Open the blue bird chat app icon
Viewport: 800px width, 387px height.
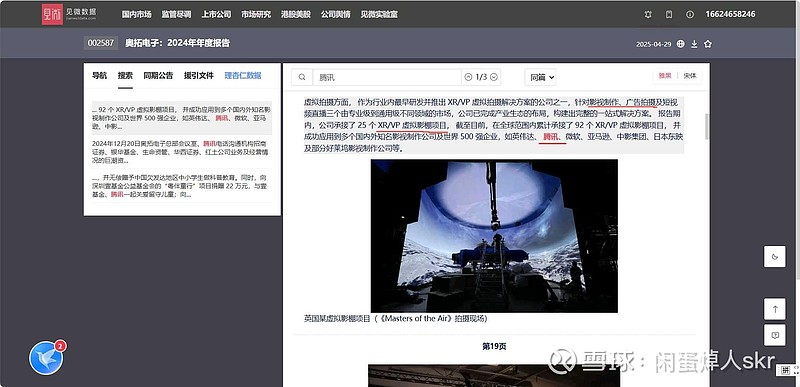pyautogui.click(x=47, y=357)
